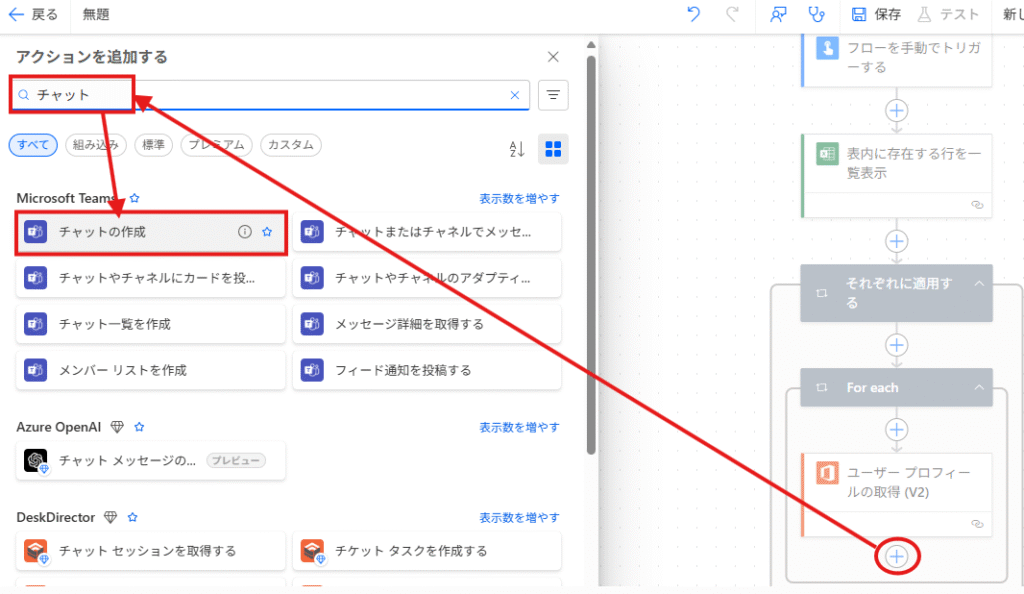Run the flow with テスト button
The height and width of the screenshot is (594, 1024).
(x=948, y=14)
